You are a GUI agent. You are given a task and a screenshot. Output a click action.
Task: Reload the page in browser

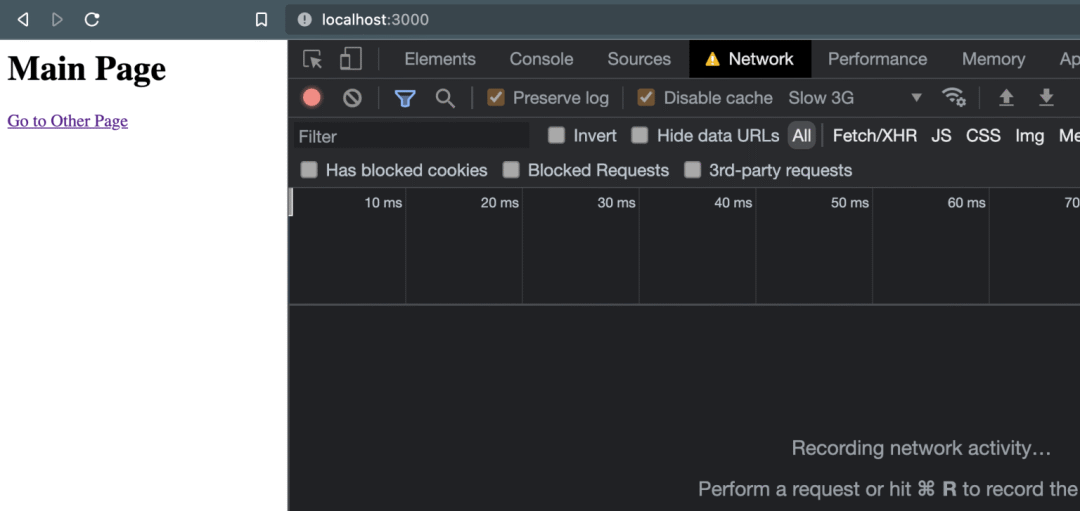coord(92,20)
